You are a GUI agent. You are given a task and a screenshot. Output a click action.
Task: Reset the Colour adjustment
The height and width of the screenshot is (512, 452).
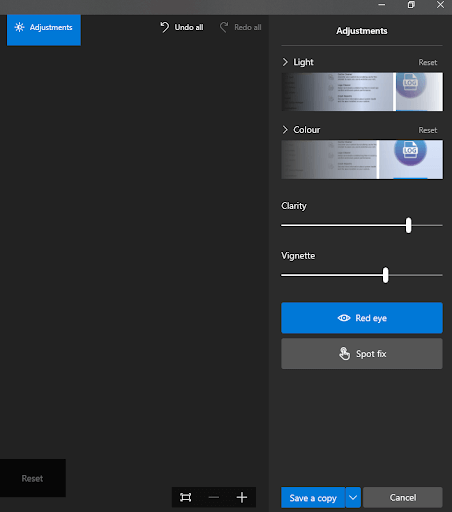(x=428, y=130)
